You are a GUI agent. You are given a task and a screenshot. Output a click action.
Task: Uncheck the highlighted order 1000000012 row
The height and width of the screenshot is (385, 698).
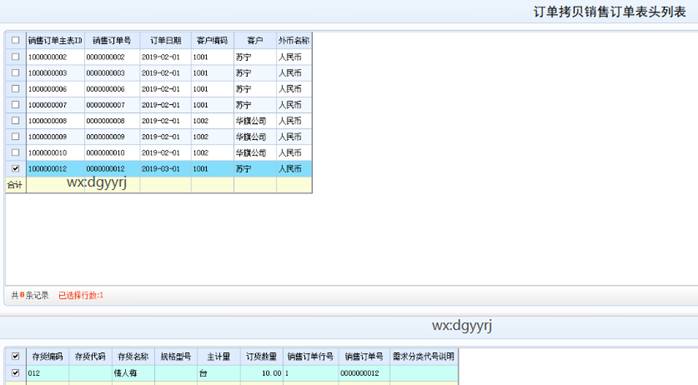pyautogui.click(x=16, y=169)
